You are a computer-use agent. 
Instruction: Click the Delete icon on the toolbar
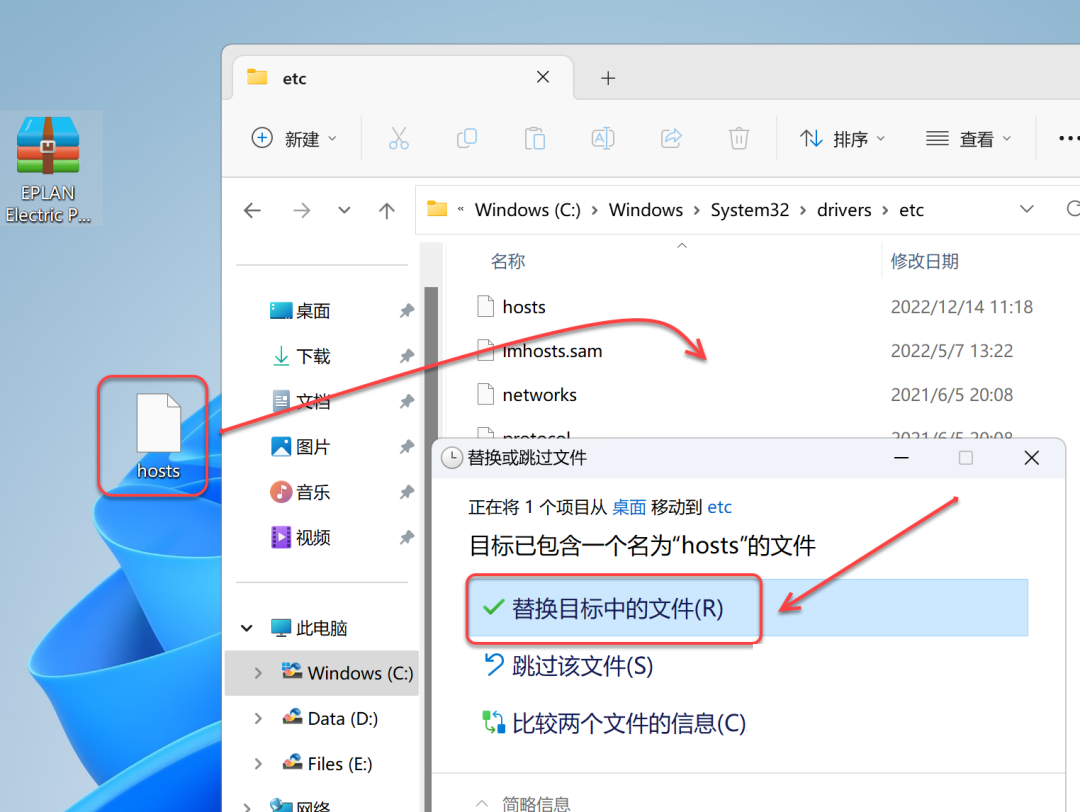(739, 138)
